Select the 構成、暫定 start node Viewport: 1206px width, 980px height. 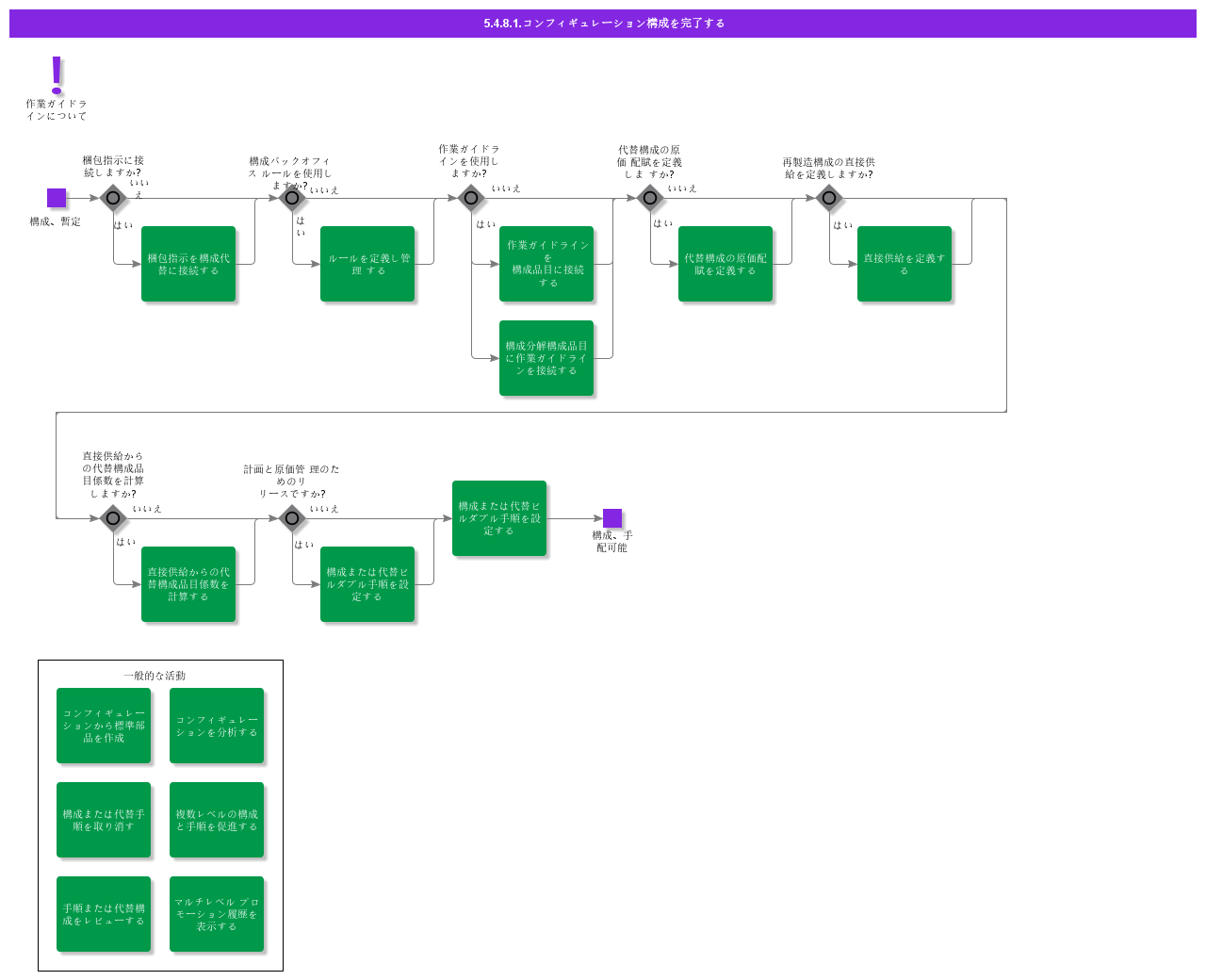click(57, 197)
